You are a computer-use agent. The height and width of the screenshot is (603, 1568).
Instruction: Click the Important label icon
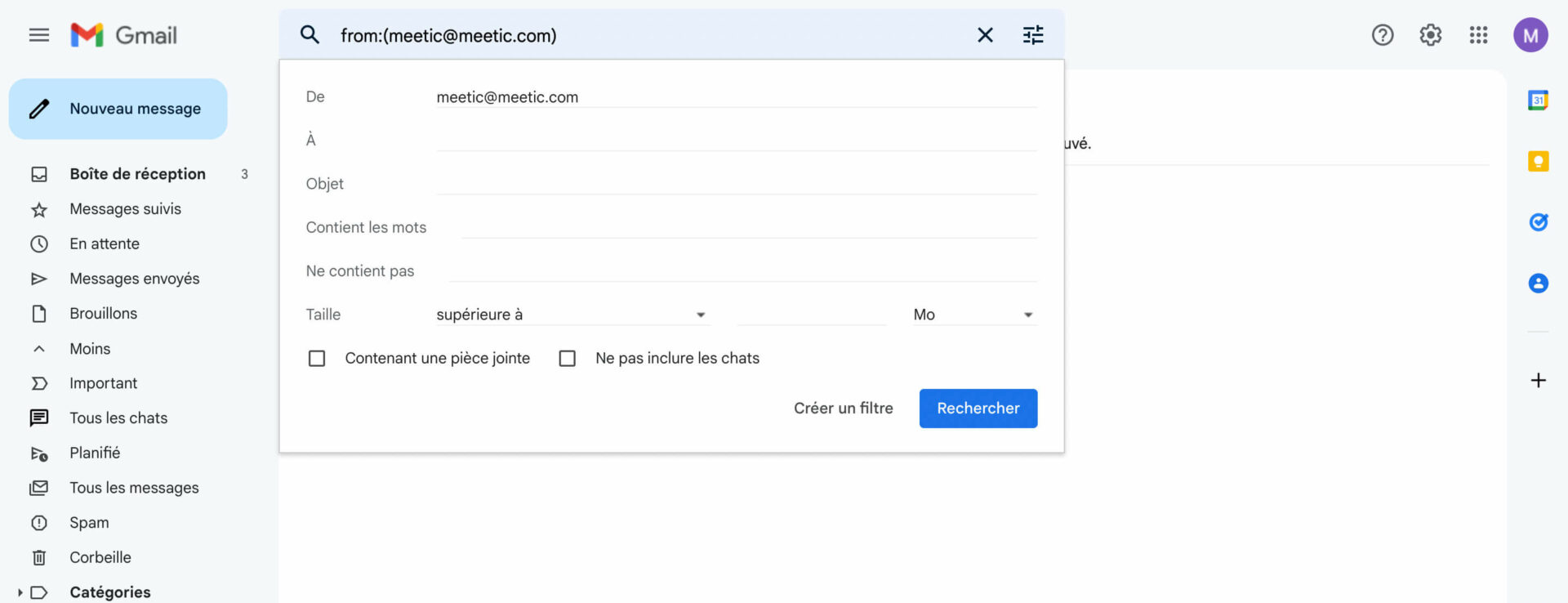(39, 383)
